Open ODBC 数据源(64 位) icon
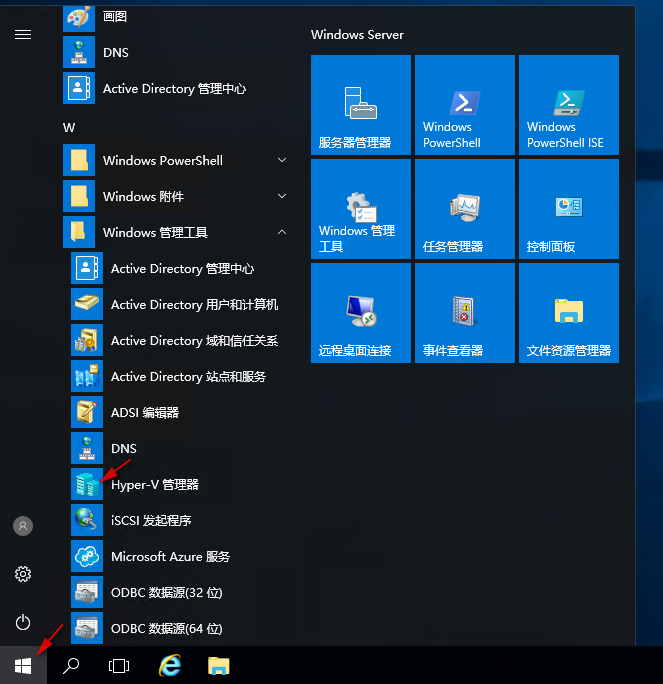The width and height of the screenshot is (663, 684). click(x=87, y=628)
